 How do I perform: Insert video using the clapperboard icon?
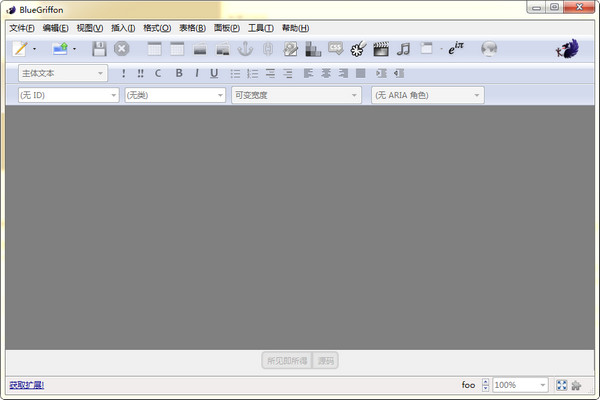pyautogui.click(x=380, y=48)
